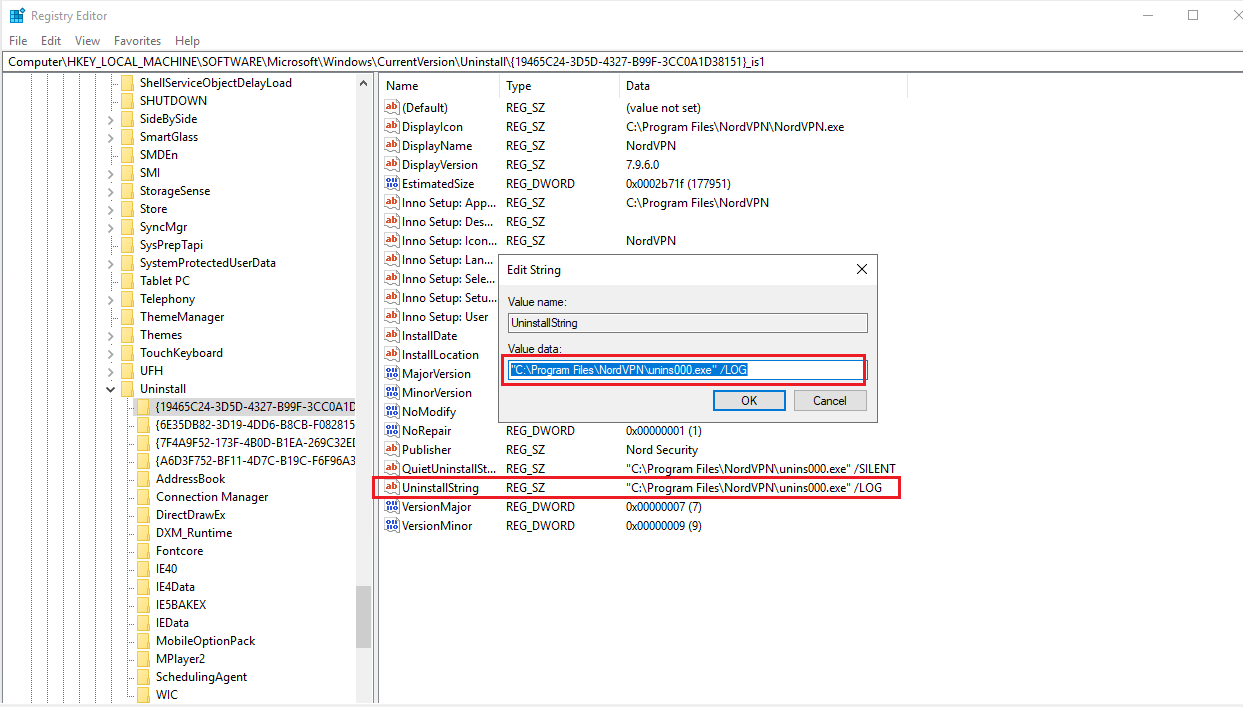Click the folder icon of Themes key
The width and height of the screenshot is (1243, 707).
127,335
